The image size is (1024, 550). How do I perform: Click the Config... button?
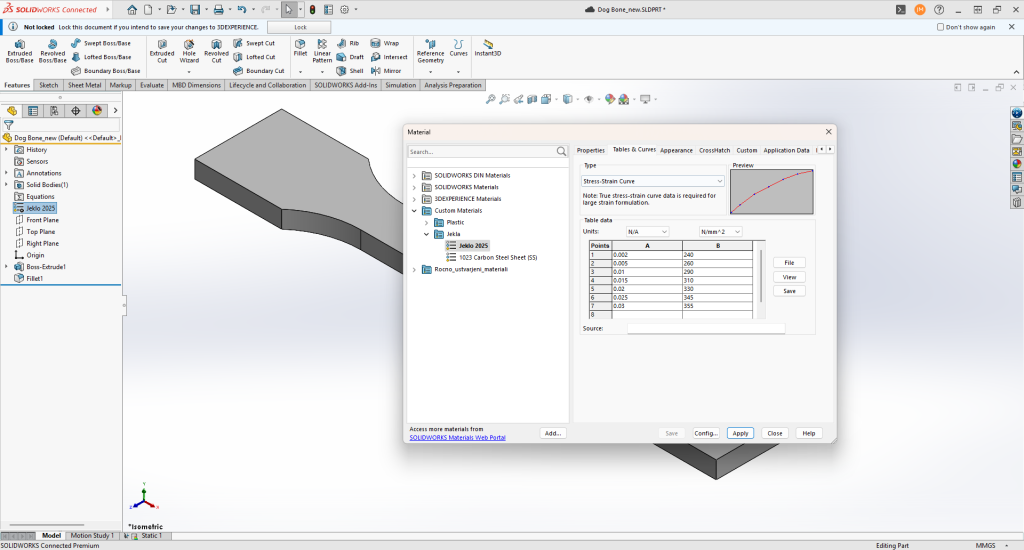(705, 433)
